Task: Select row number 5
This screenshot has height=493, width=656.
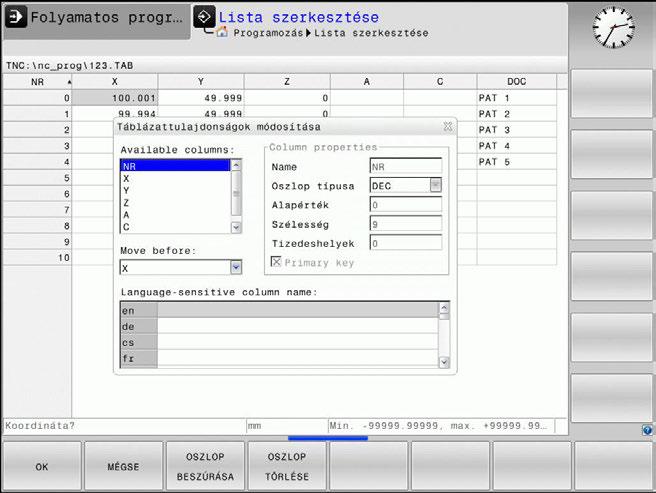Action: 37,178
